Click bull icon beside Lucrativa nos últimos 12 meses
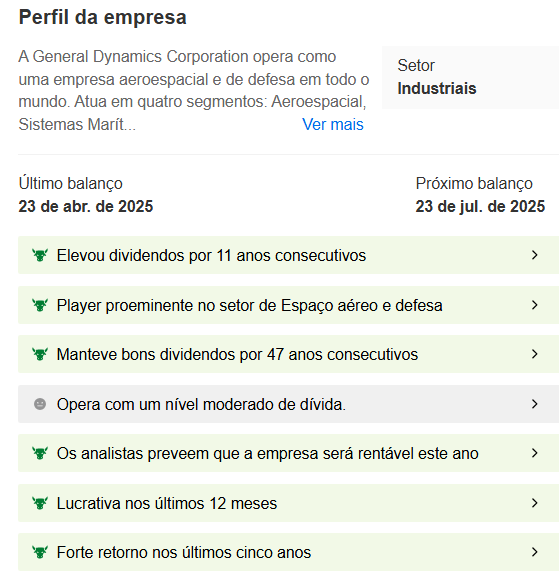This screenshot has width=559, height=572. click(x=40, y=503)
